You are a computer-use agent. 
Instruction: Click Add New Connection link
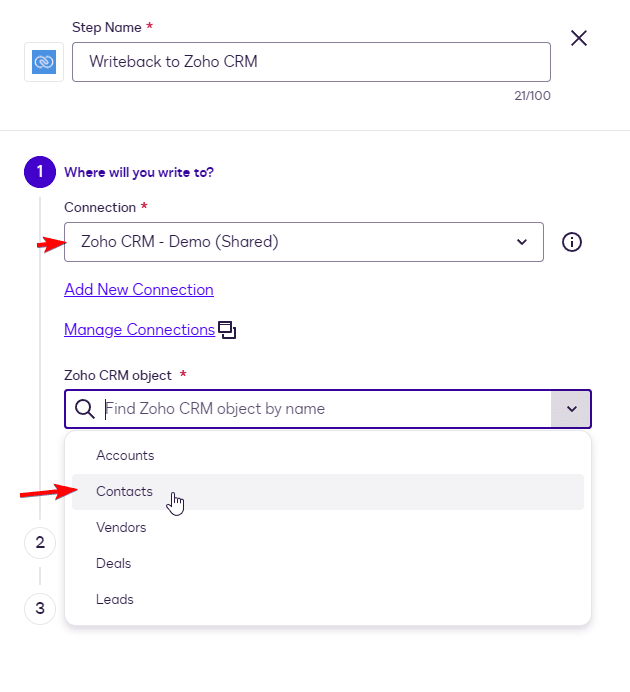(x=139, y=290)
